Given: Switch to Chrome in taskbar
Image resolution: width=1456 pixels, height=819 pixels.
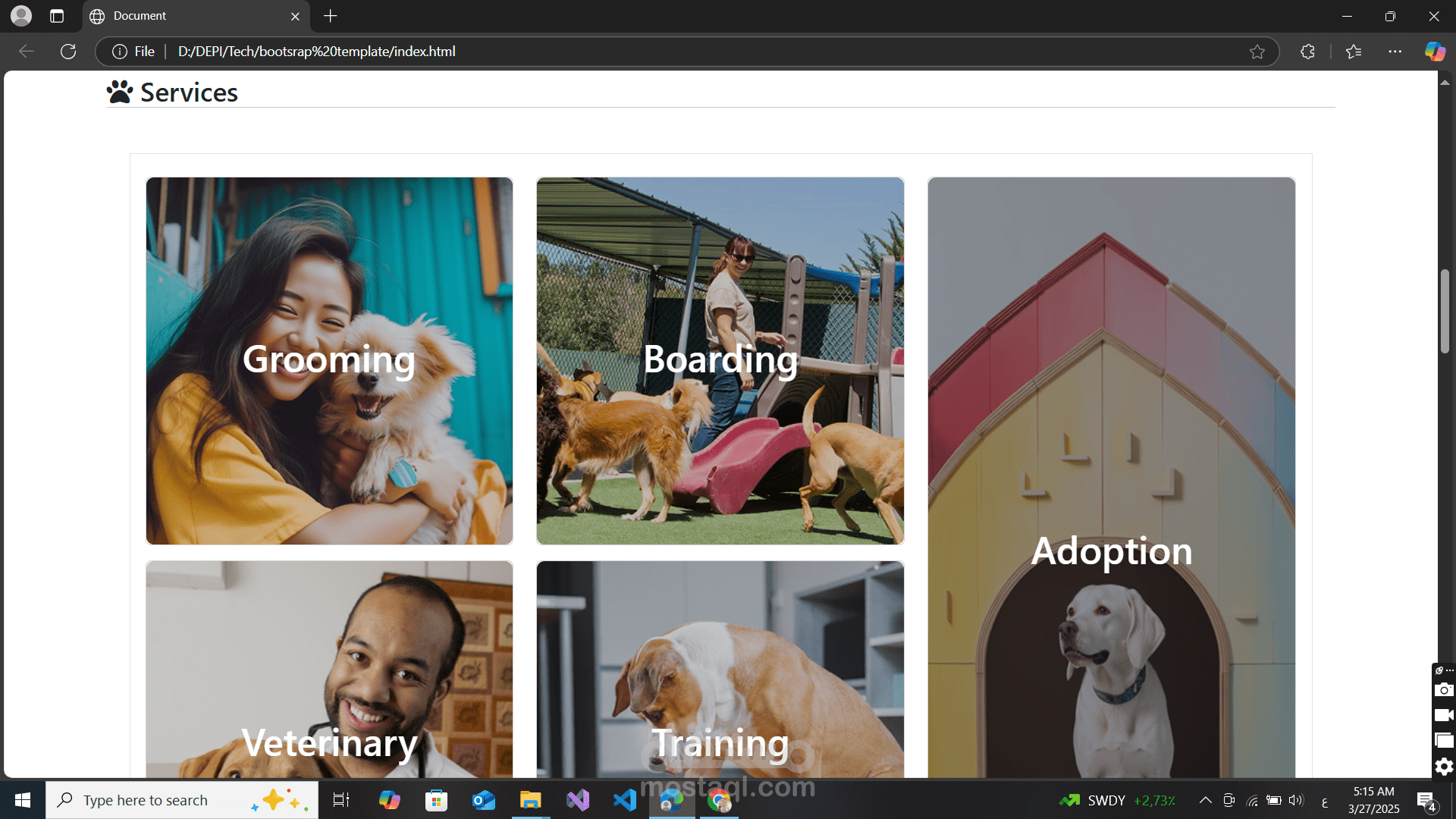Looking at the screenshot, I should 719,800.
